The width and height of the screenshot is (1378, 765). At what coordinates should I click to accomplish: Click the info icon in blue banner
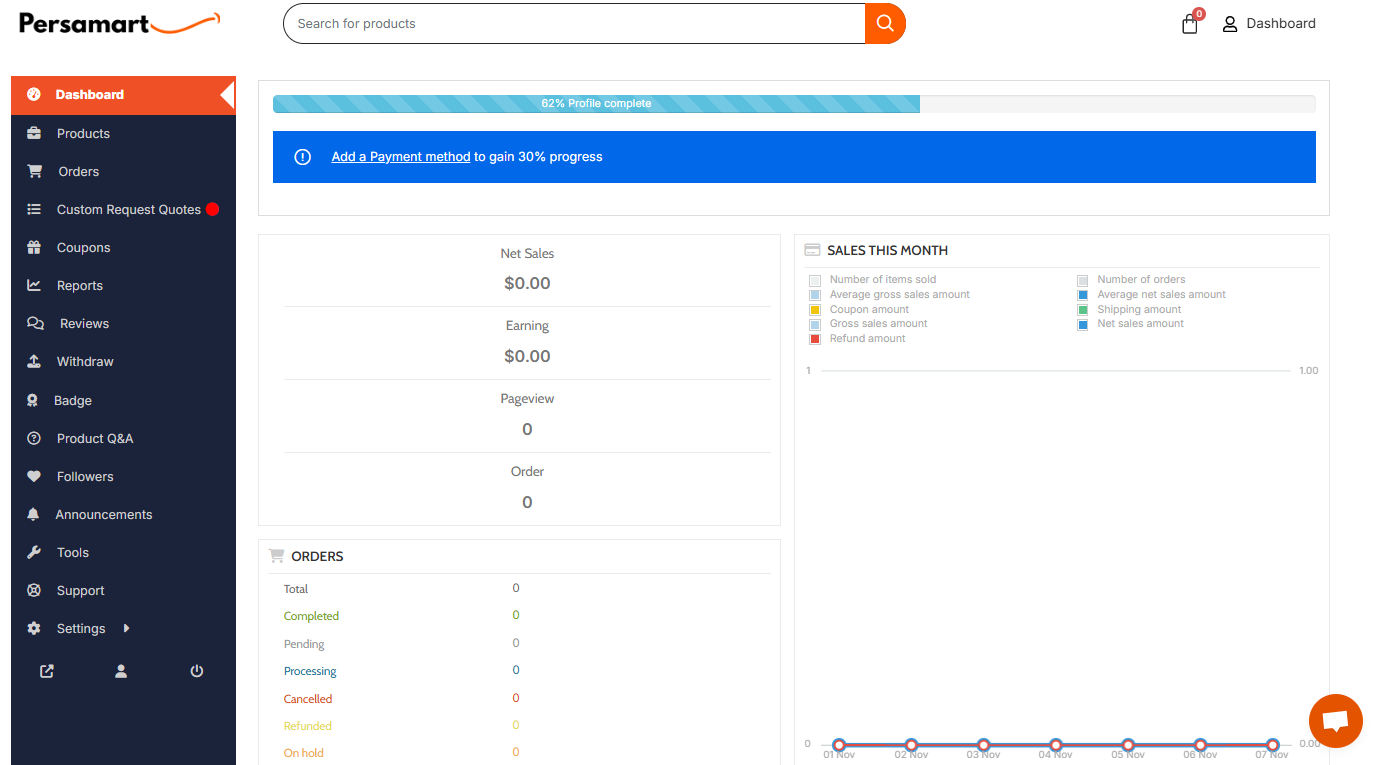pyautogui.click(x=302, y=157)
